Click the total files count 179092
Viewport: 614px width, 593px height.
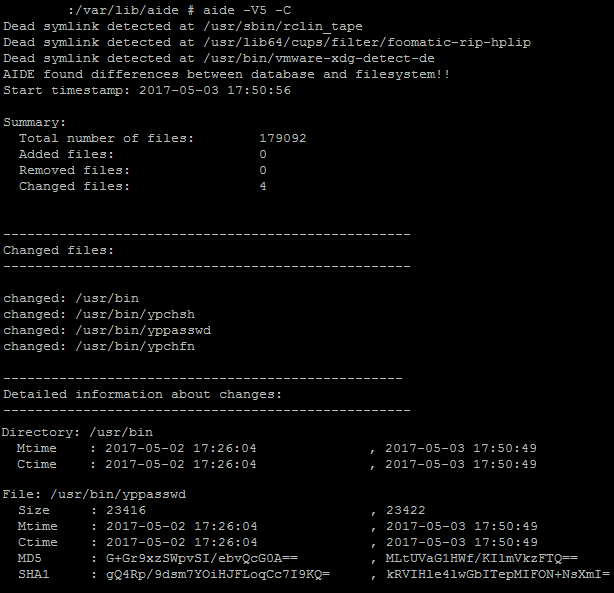tap(283, 138)
